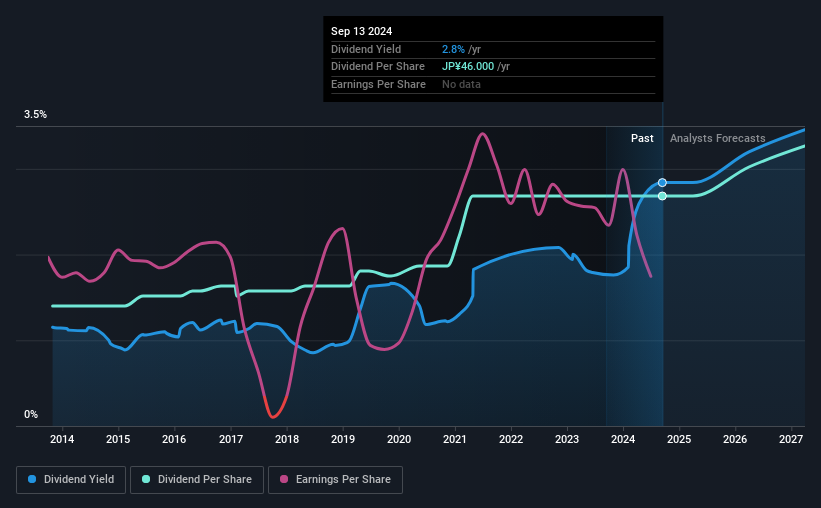Screen dimensions: 821x508
Task: Click the Dividend Per Share tooltip row label
Action: (378, 67)
